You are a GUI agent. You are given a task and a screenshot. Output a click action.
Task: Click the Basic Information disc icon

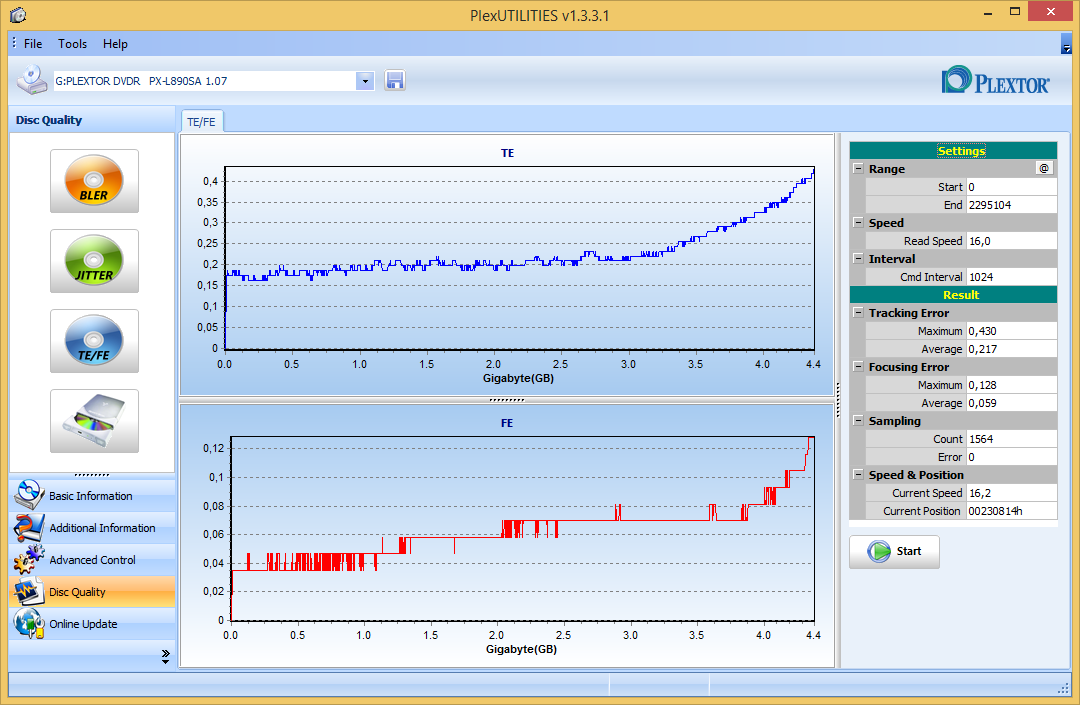28,495
